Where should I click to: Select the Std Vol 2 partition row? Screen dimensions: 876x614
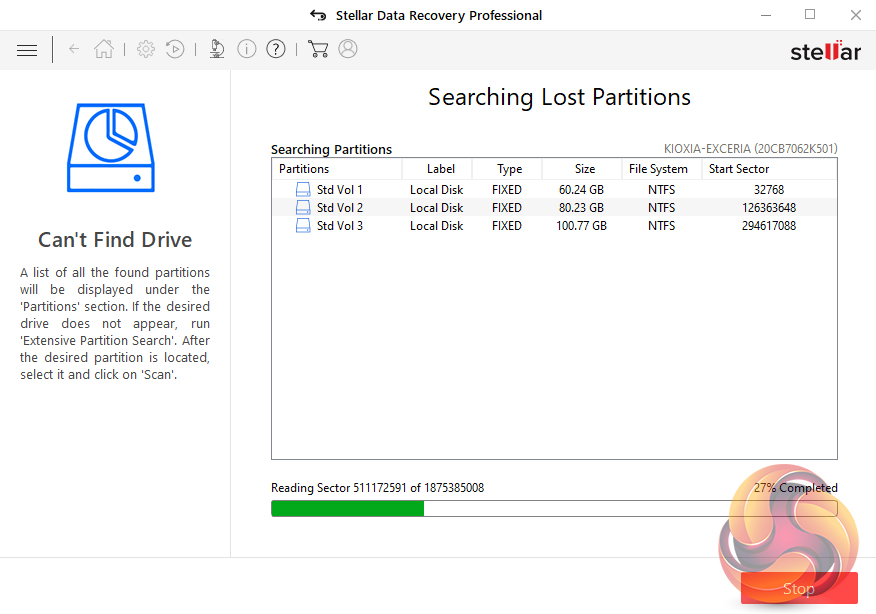click(x=339, y=208)
